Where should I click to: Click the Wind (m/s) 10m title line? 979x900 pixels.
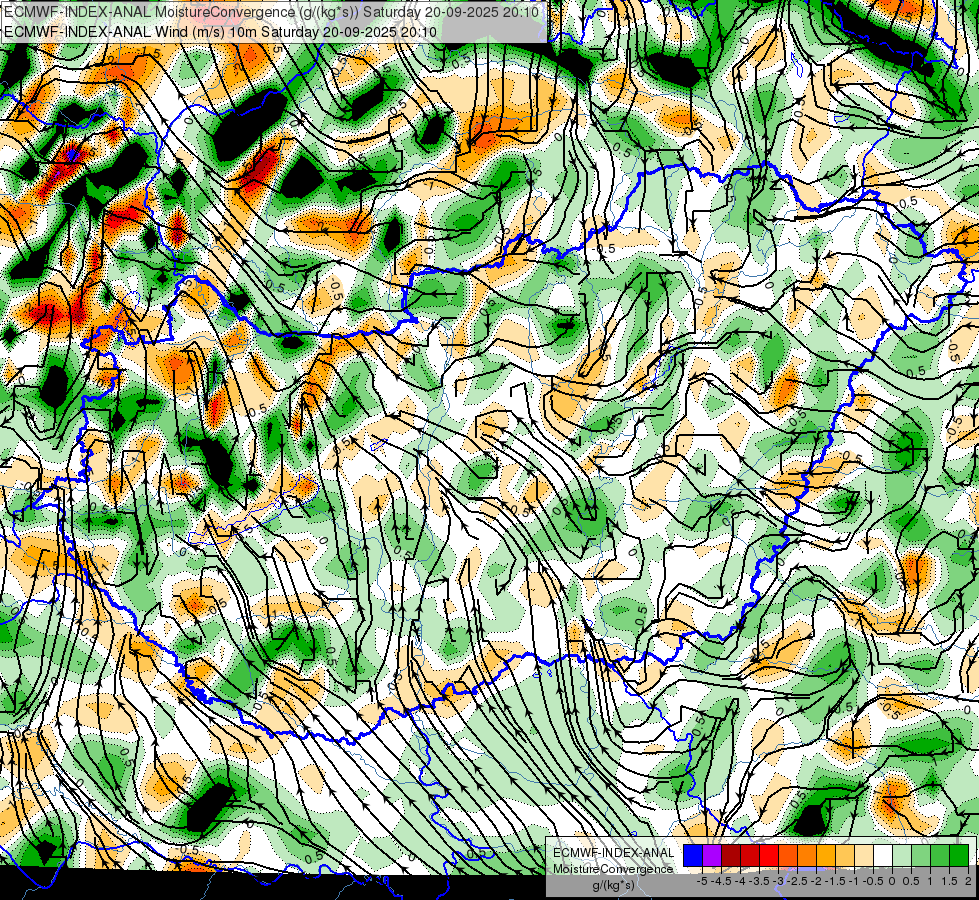click(x=221, y=32)
